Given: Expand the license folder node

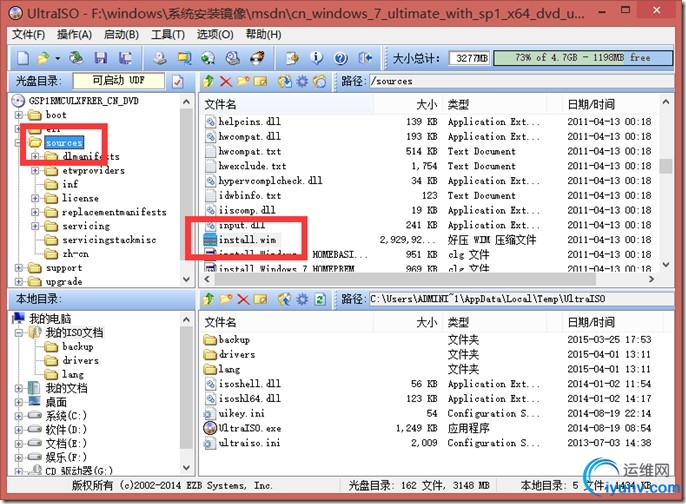Looking at the screenshot, I should (35, 198).
